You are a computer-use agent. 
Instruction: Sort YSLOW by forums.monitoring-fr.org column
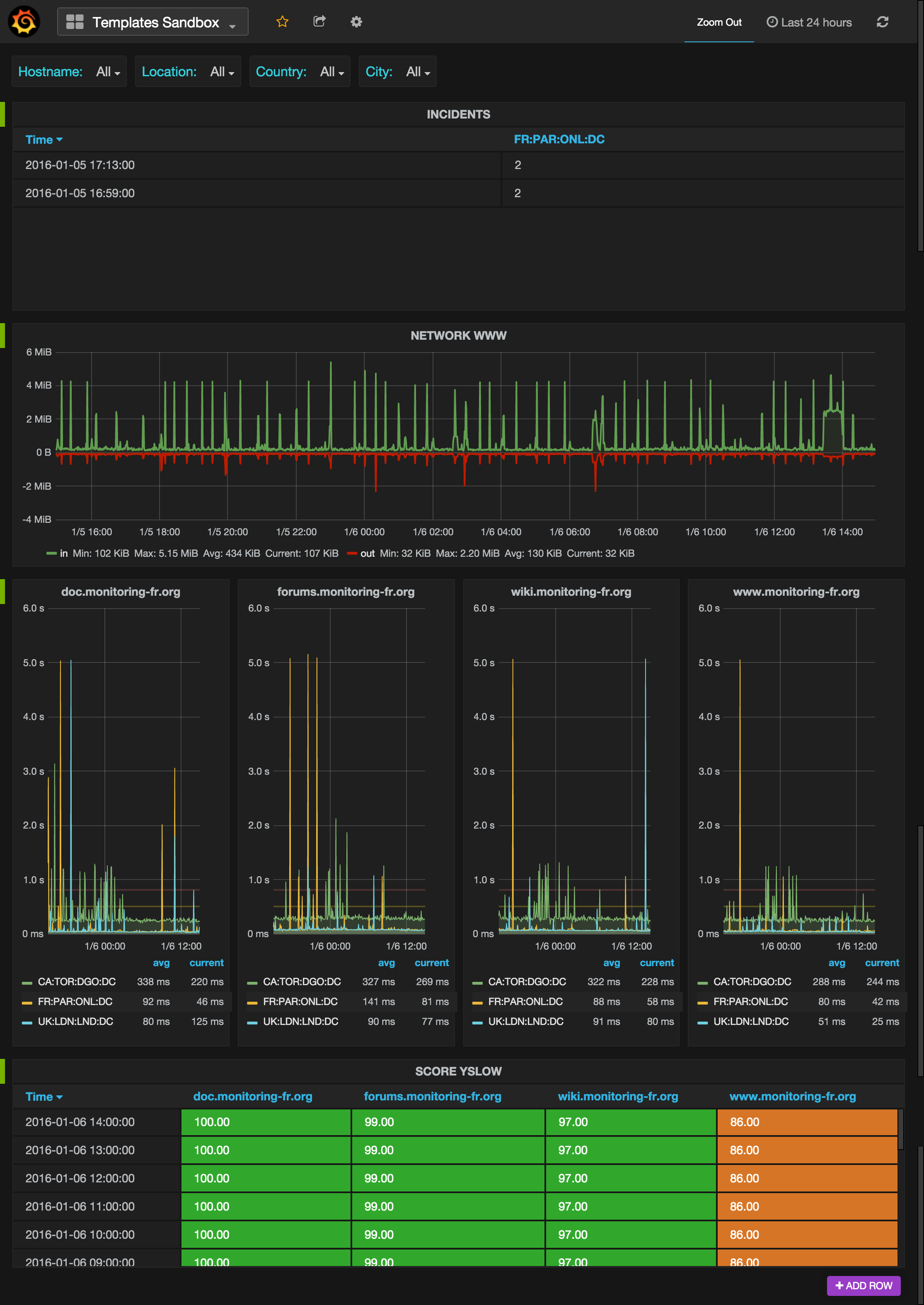433,1096
